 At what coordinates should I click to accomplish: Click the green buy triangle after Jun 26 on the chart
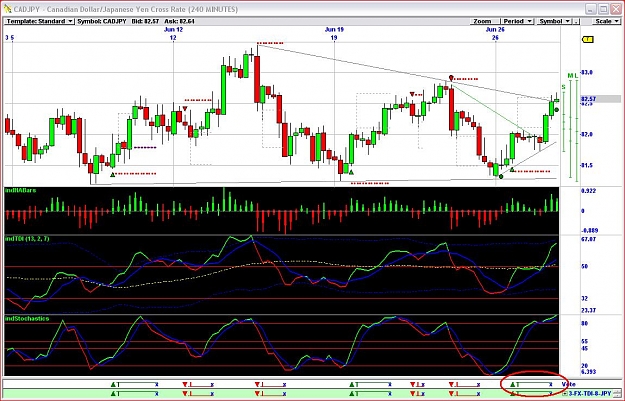pos(512,170)
